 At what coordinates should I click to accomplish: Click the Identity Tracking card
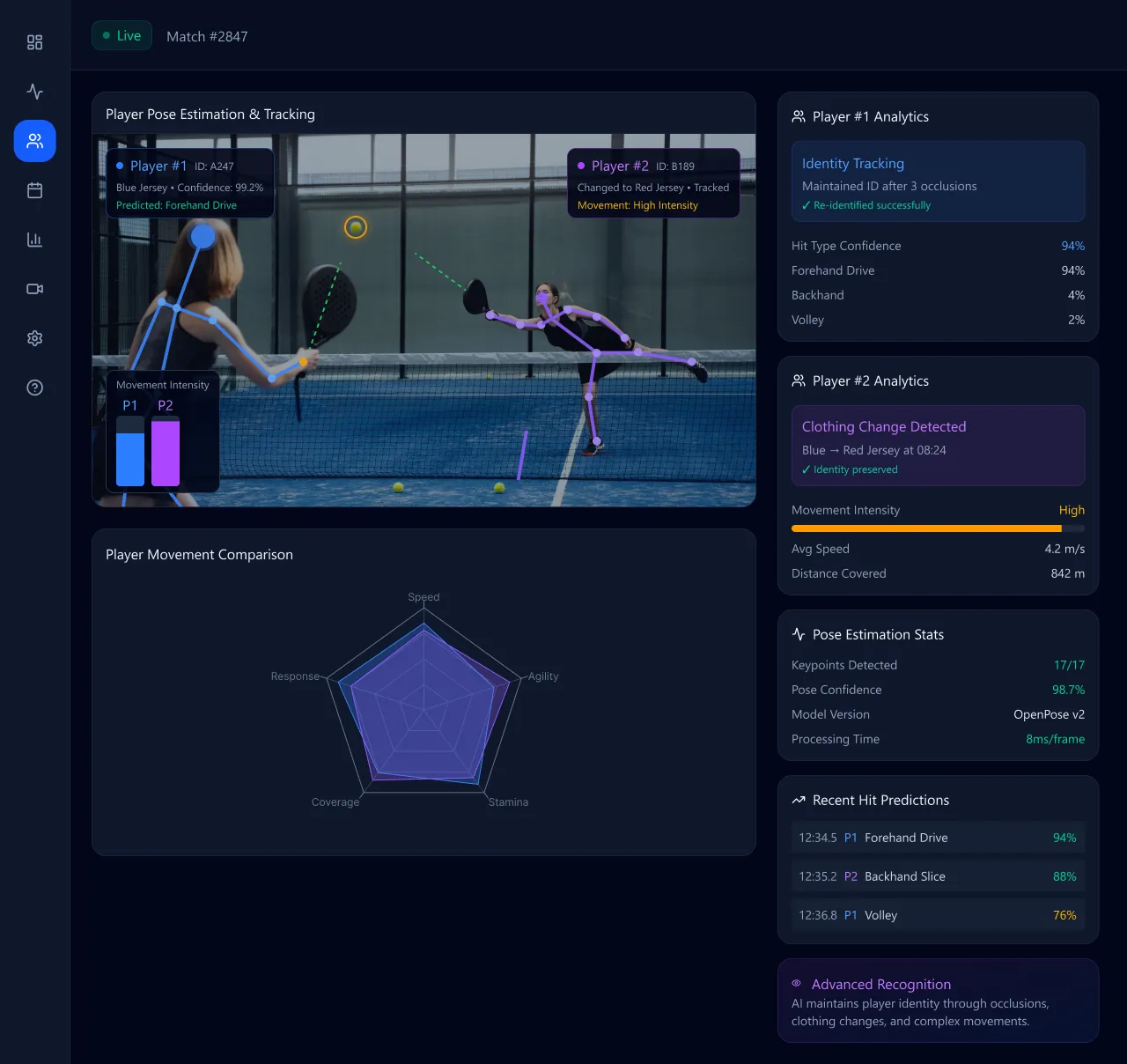pyautogui.click(x=938, y=181)
